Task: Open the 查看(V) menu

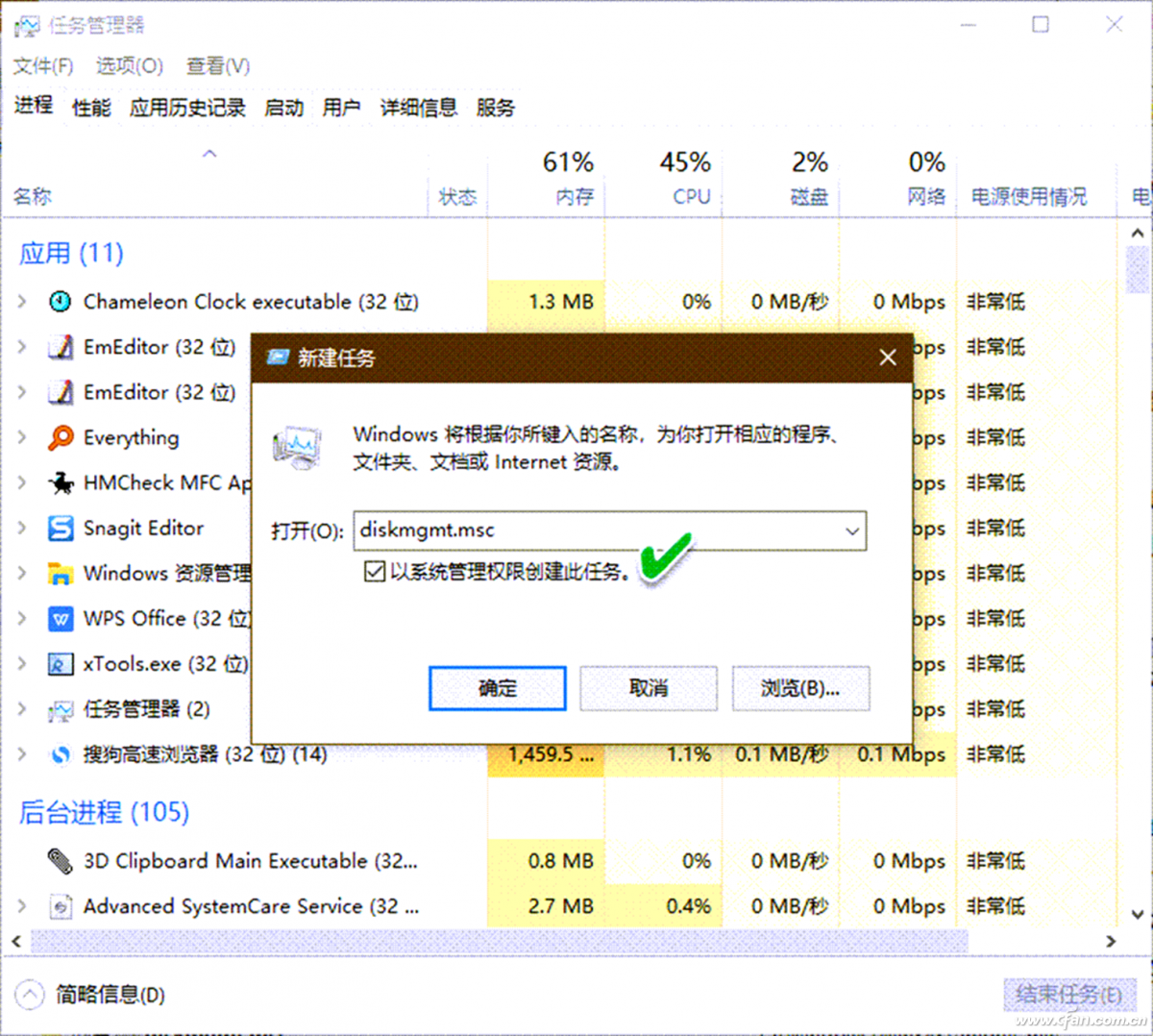Action: [x=218, y=66]
